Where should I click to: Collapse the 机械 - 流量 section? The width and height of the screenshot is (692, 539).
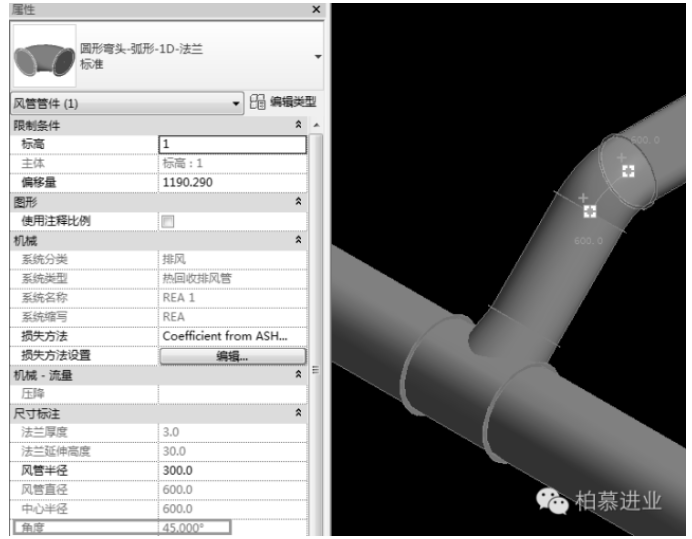(298, 374)
